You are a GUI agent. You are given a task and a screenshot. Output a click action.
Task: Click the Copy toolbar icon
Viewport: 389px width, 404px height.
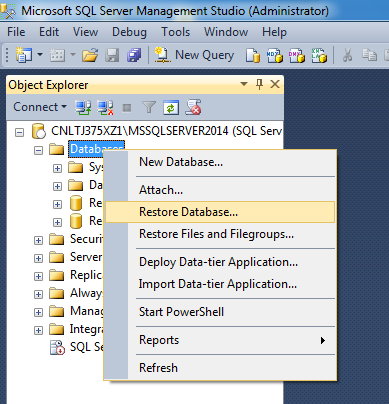(x=369, y=55)
